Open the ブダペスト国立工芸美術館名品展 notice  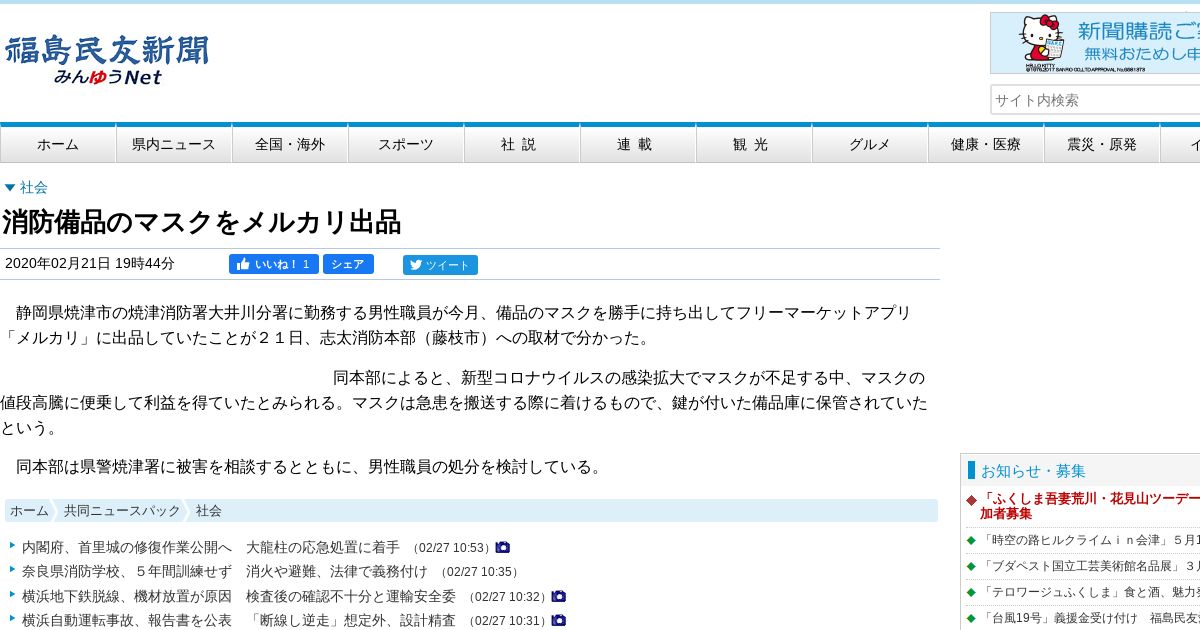click(1090, 566)
